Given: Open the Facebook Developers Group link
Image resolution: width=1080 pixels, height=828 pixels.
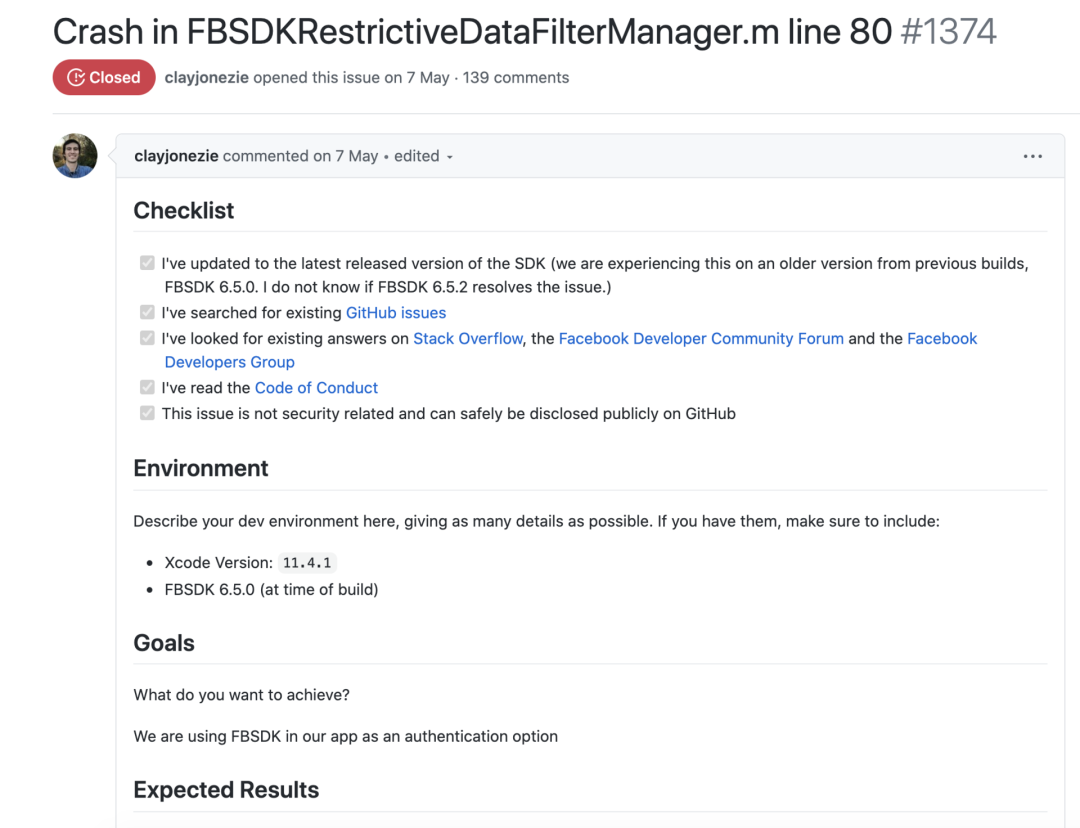Looking at the screenshot, I should point(229,362).
